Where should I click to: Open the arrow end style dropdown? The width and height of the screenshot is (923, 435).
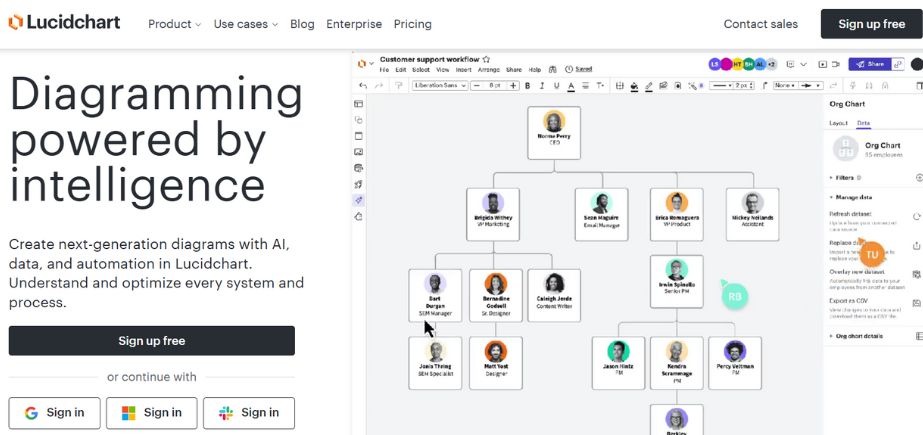pyautogui.click(x=812, y=86)
